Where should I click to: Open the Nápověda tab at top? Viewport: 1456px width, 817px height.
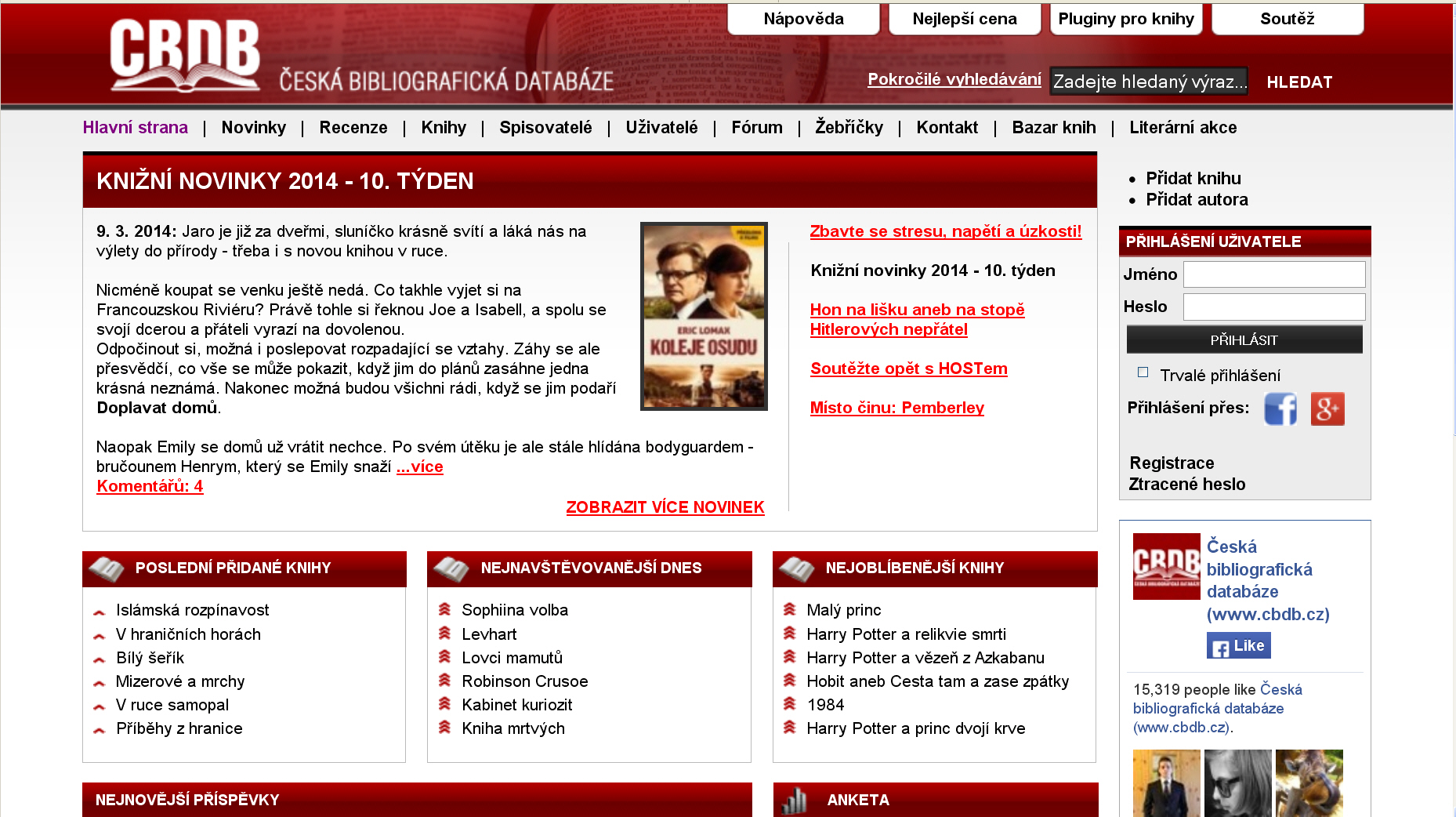pos(803,20)
